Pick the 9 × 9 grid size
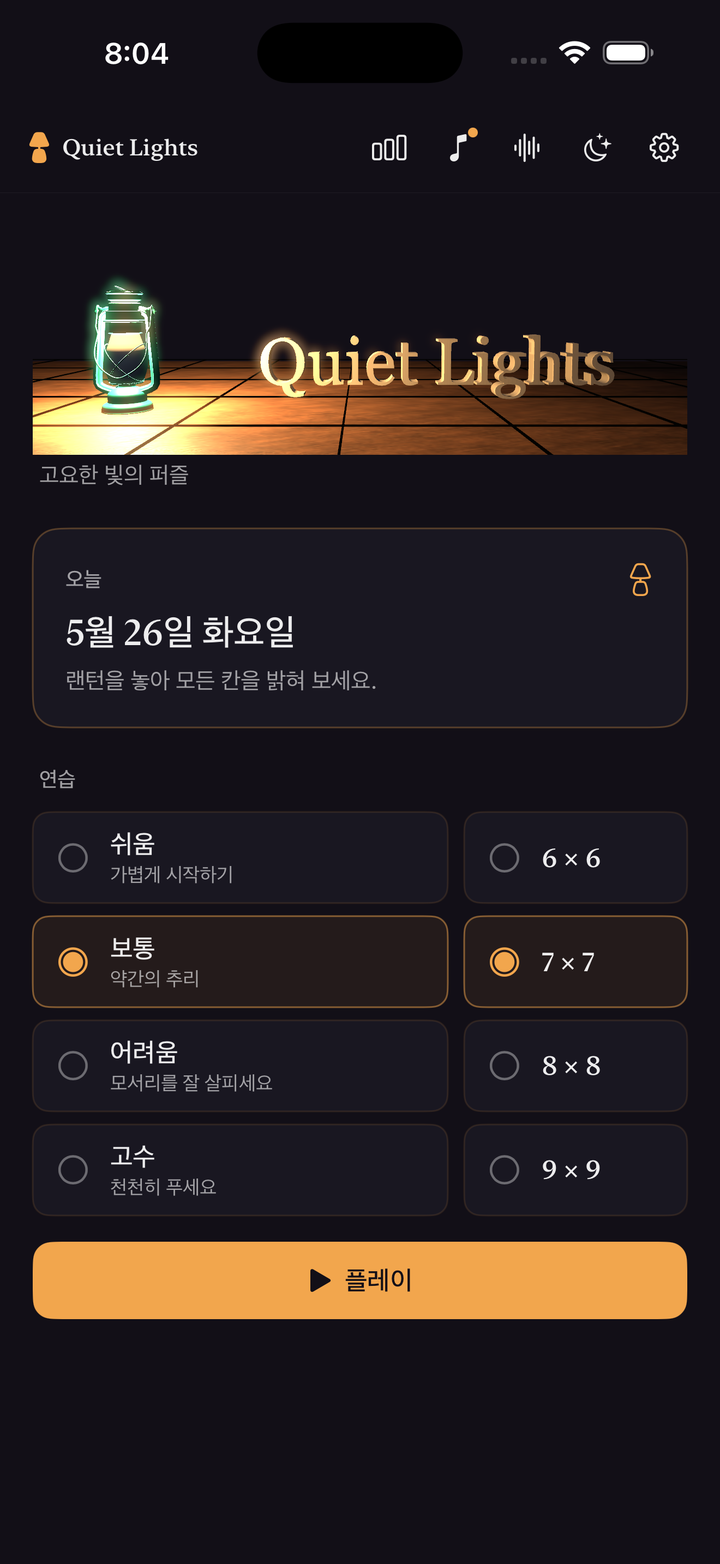720x1564 pixels. tap(576, 1170)
